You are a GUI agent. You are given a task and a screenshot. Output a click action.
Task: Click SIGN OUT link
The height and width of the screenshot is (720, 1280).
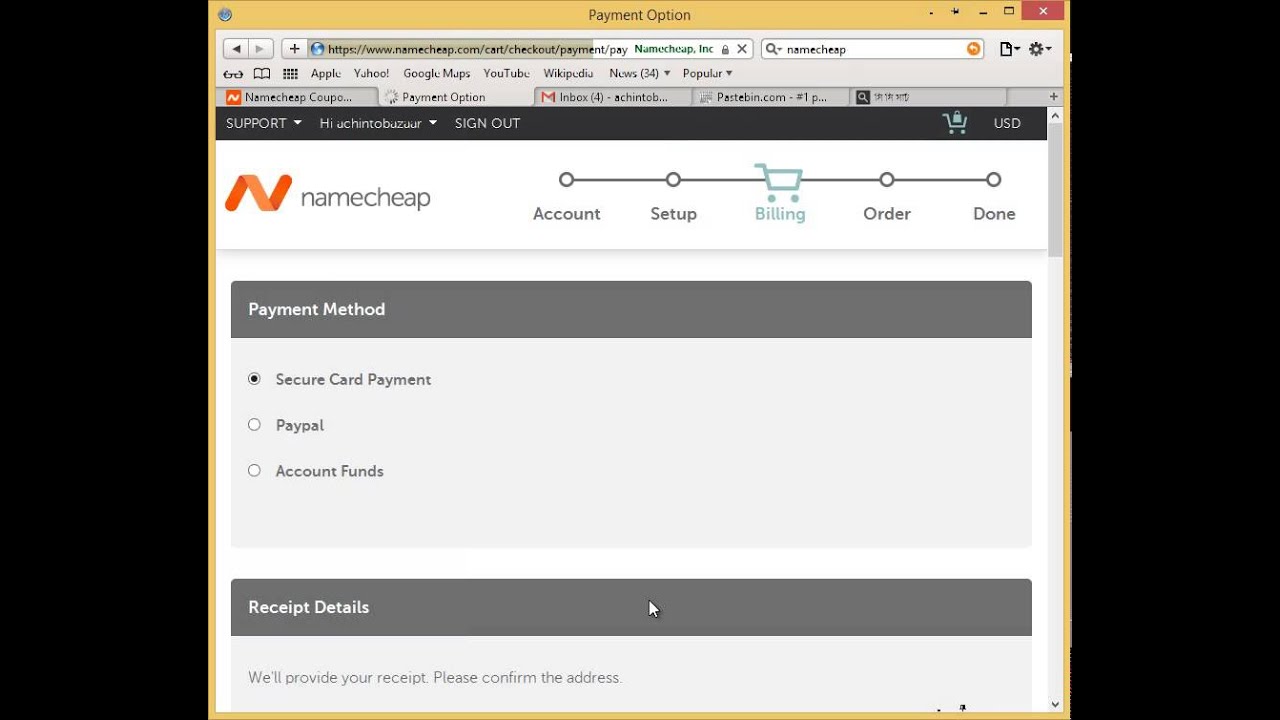pos(487,123)
